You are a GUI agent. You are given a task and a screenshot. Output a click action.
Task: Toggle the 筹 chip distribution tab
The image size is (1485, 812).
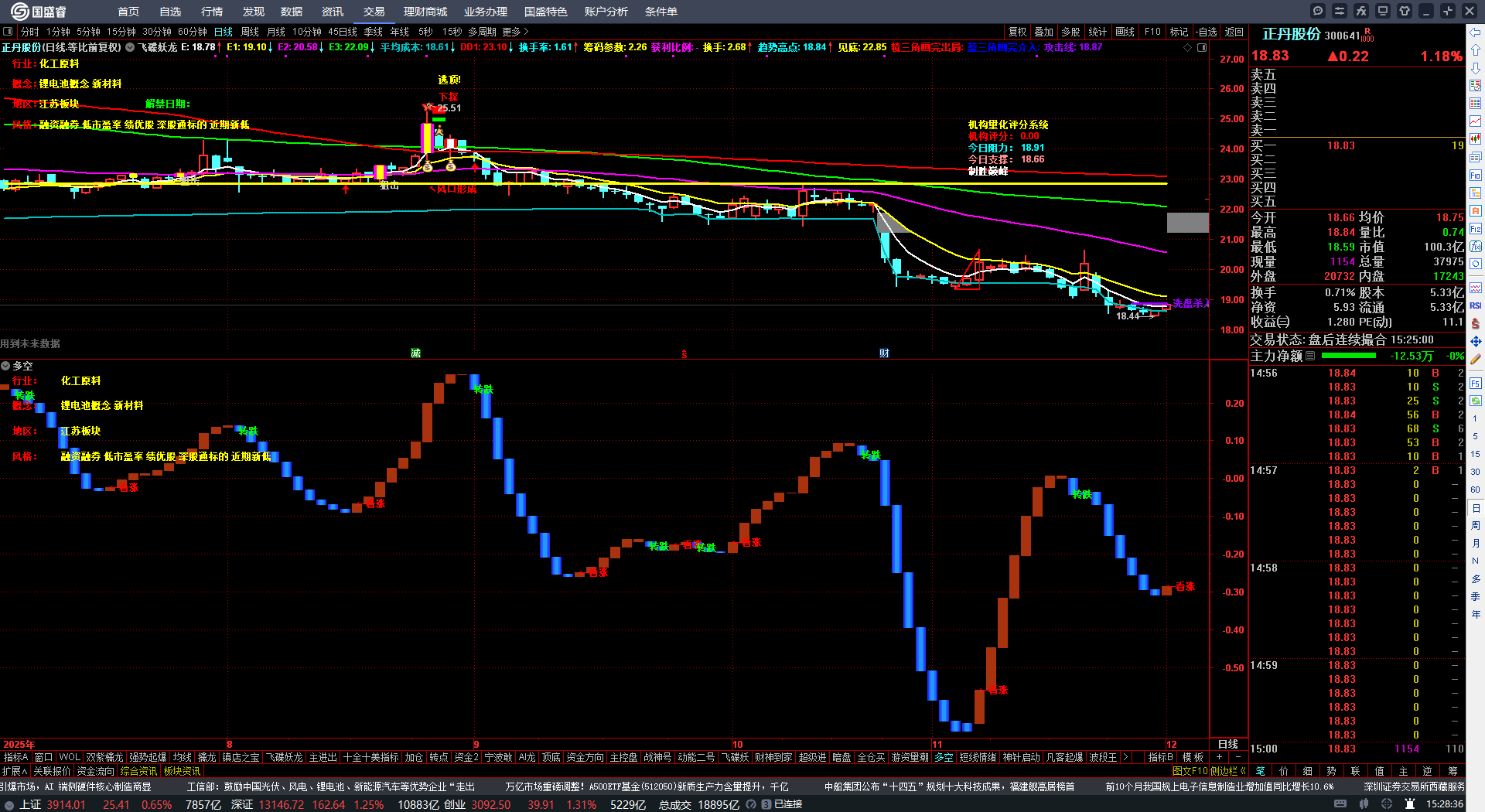pyautogui.click(x=1453, y=771)
